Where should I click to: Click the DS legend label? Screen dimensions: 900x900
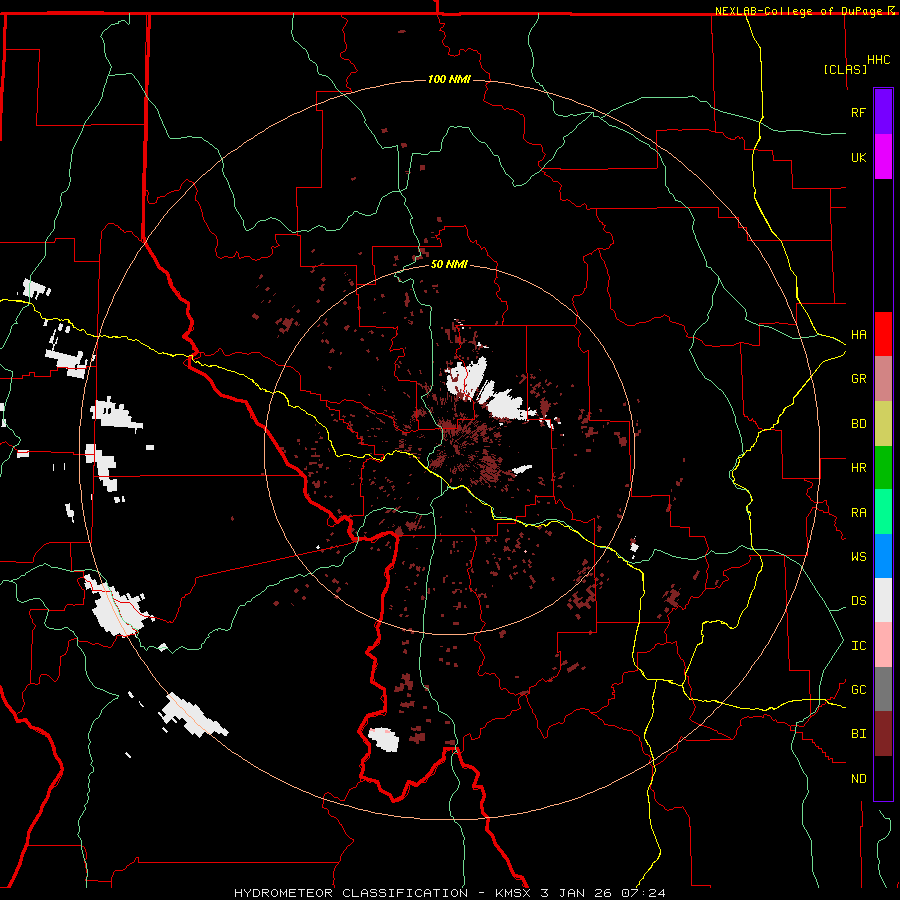coord(858,601)
